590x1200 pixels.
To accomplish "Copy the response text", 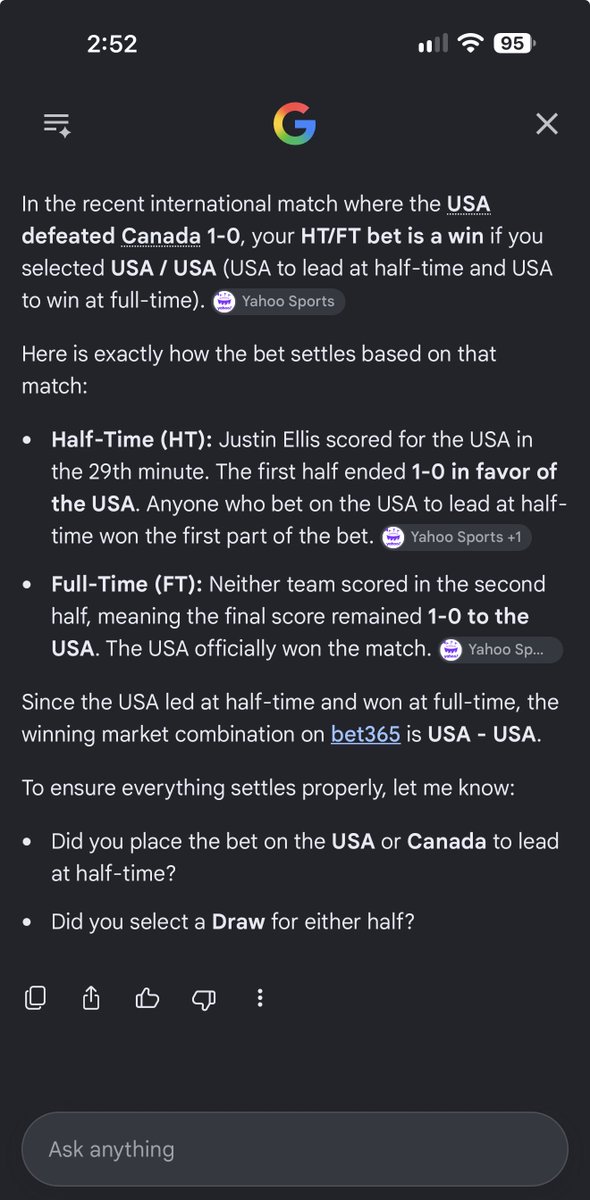I will pyautogui.click(x=36, y=997).
